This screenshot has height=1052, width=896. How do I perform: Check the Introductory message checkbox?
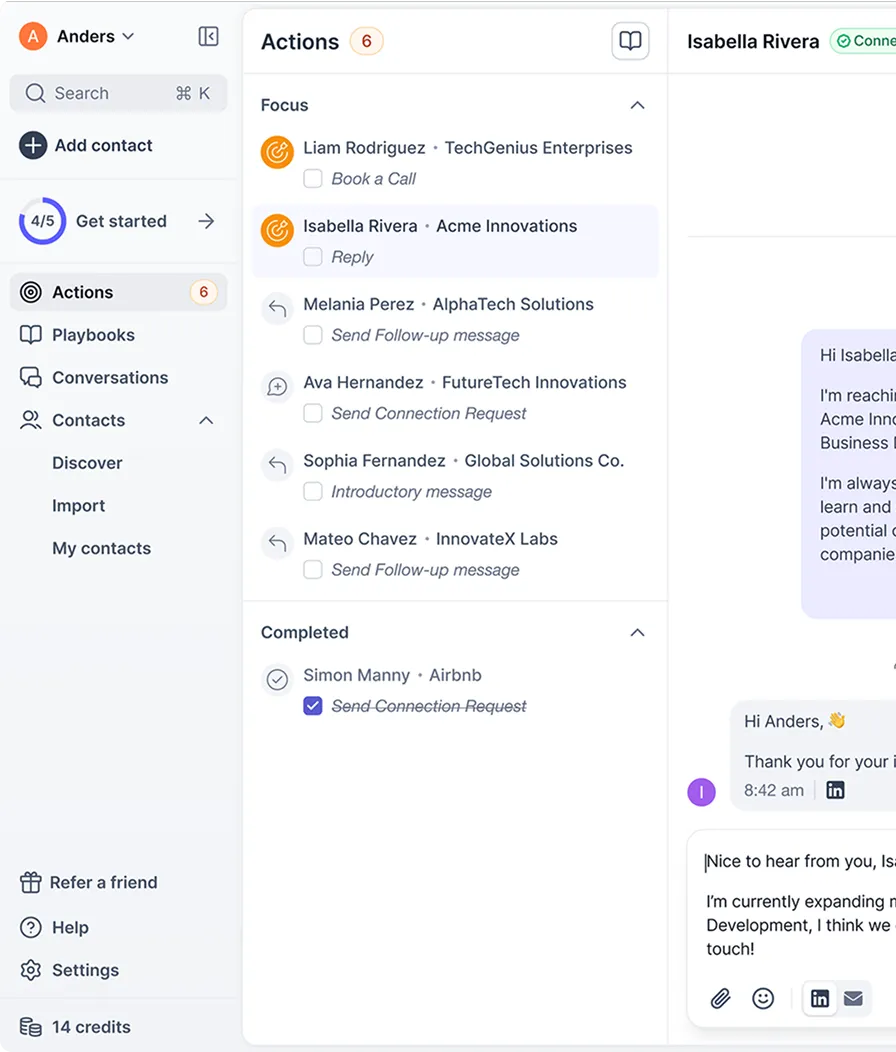click(x=313, y=492)
